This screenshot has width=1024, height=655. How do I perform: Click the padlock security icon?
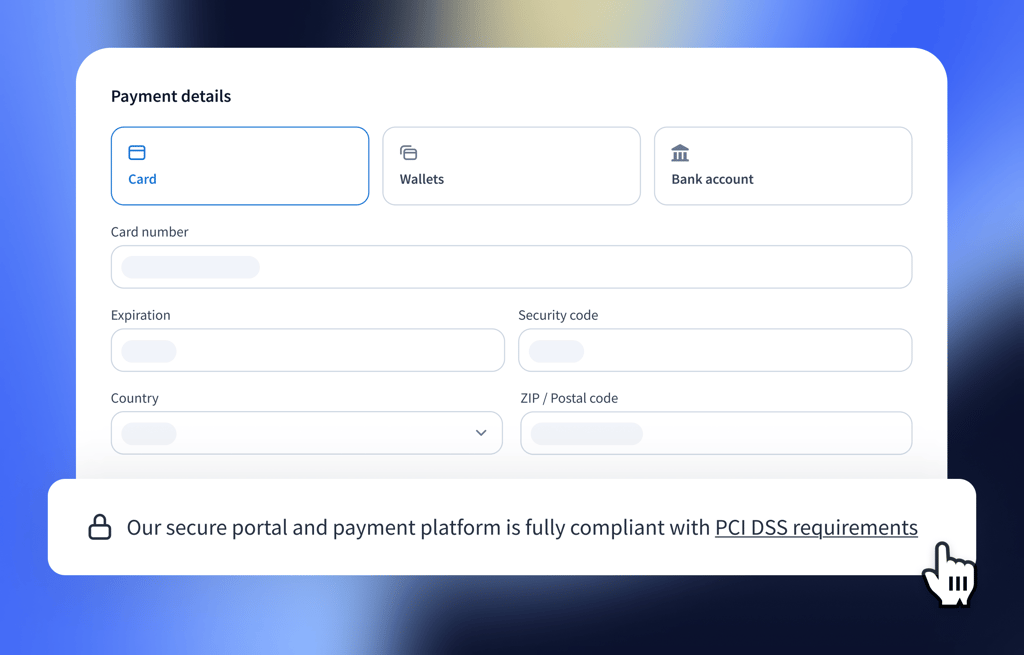pyautogui.click(x=100, y=527)
